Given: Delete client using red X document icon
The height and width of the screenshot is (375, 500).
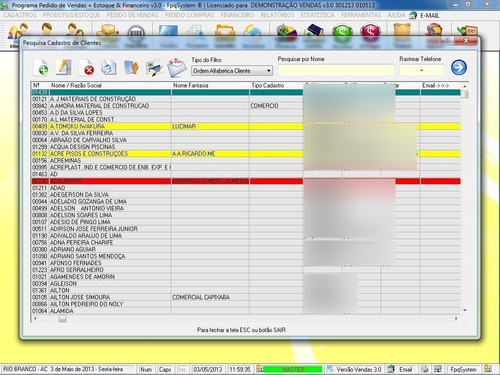Looking at the screenshot, I should 86,68.
